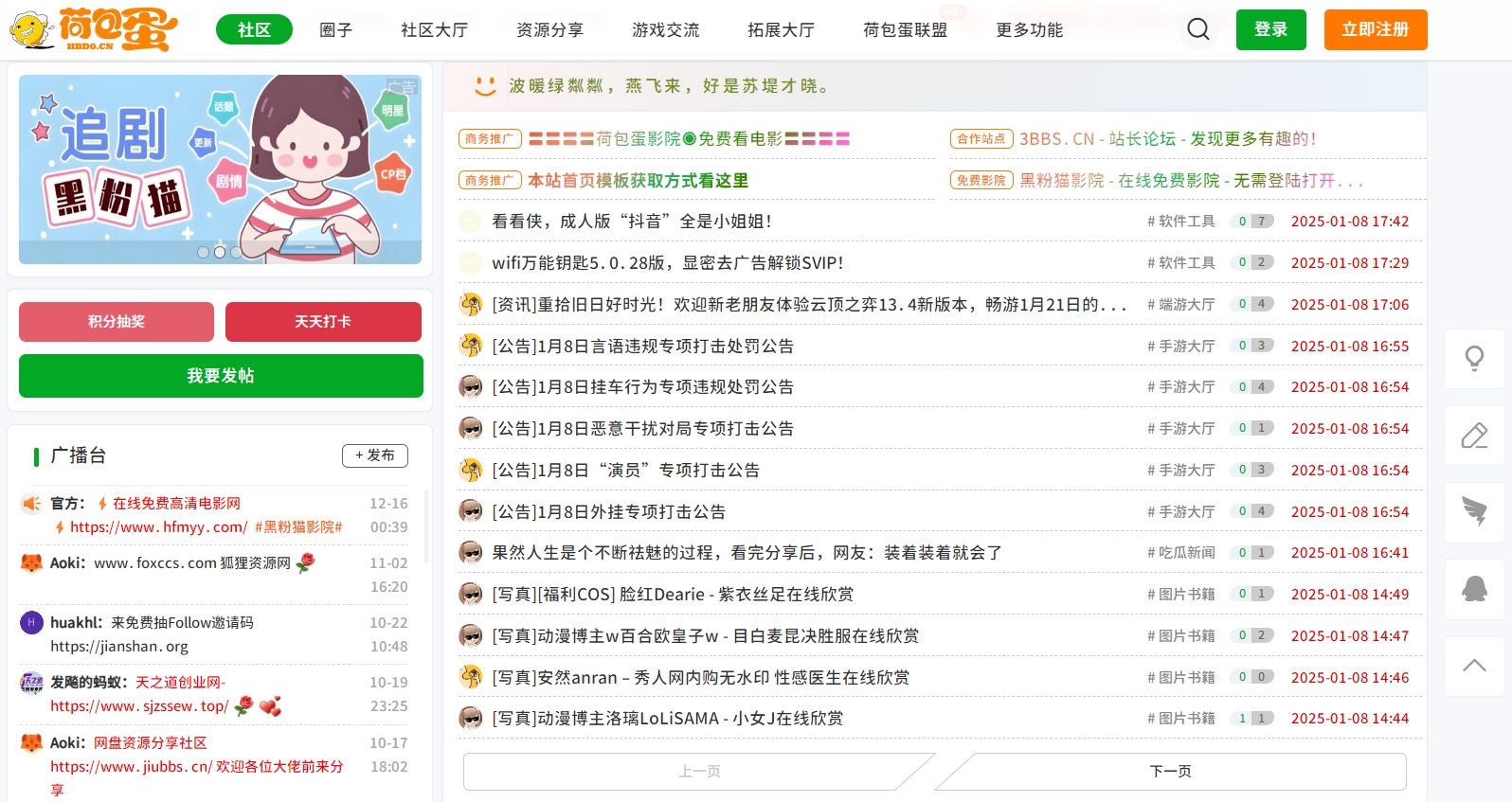
Task: Click # 软件工具 tag on 看看侠 row
Action: coord(1181,222)
